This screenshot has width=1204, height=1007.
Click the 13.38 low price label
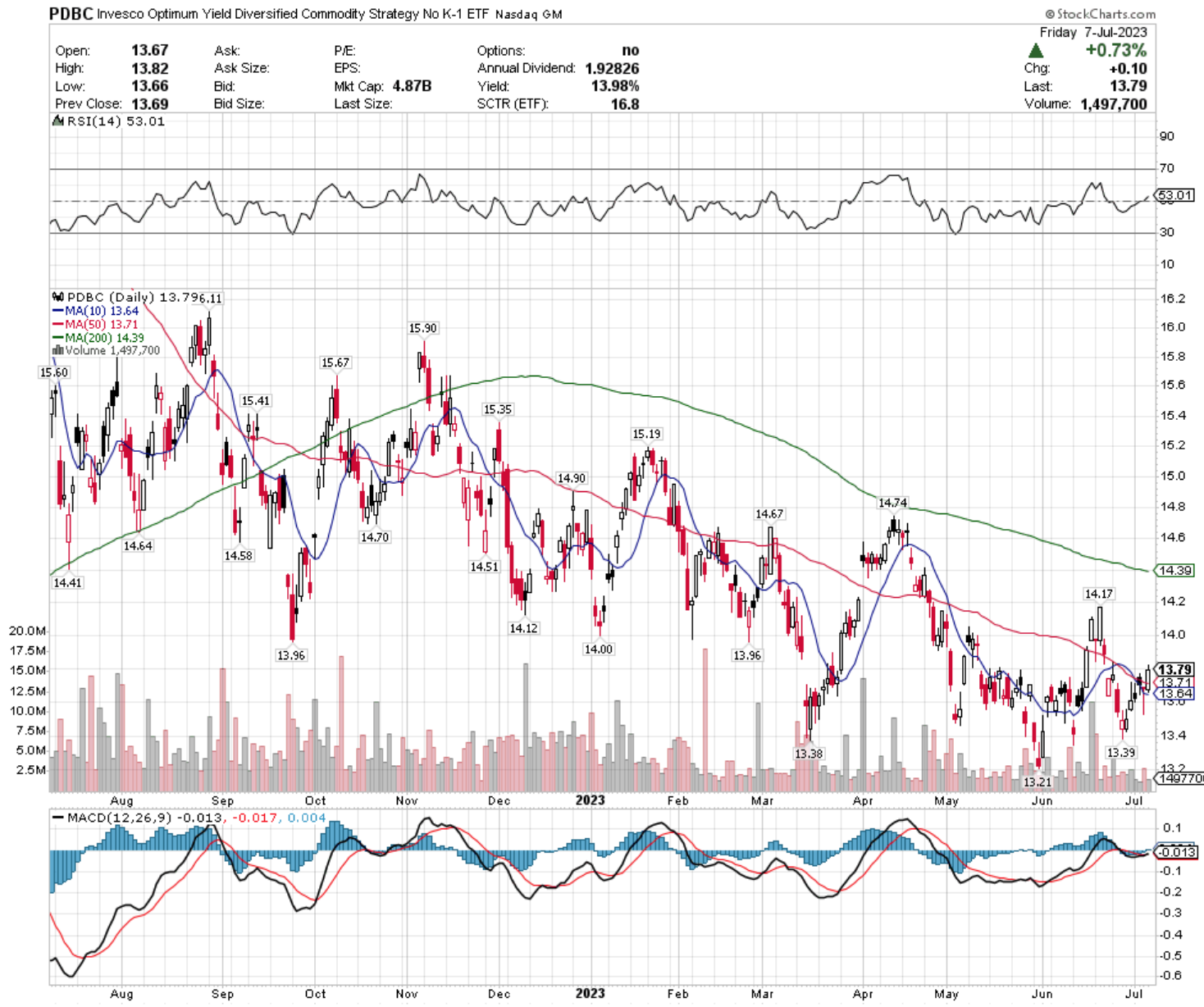pos(809,754)
